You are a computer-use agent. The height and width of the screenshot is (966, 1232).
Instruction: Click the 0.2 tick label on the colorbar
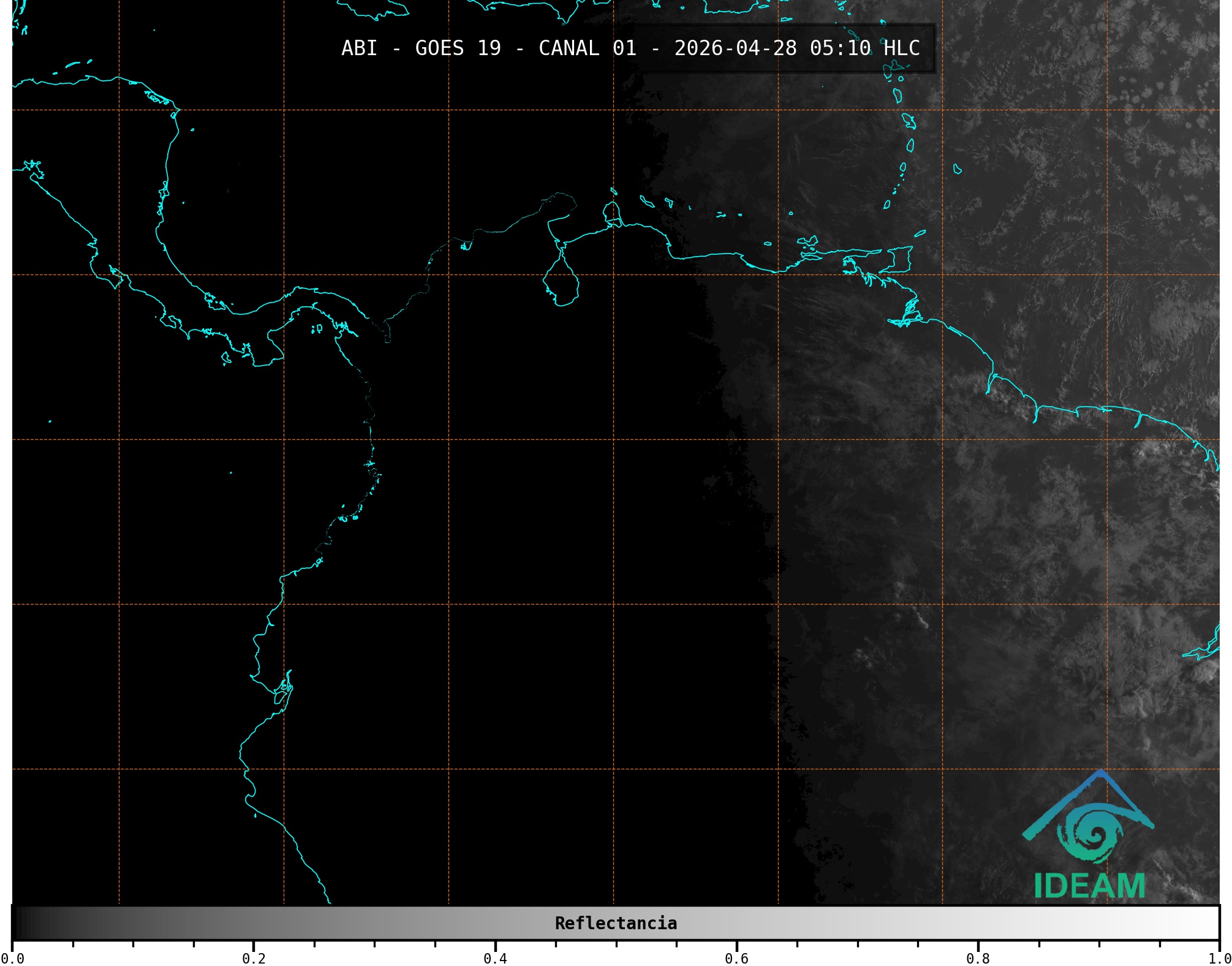(254, 959)
